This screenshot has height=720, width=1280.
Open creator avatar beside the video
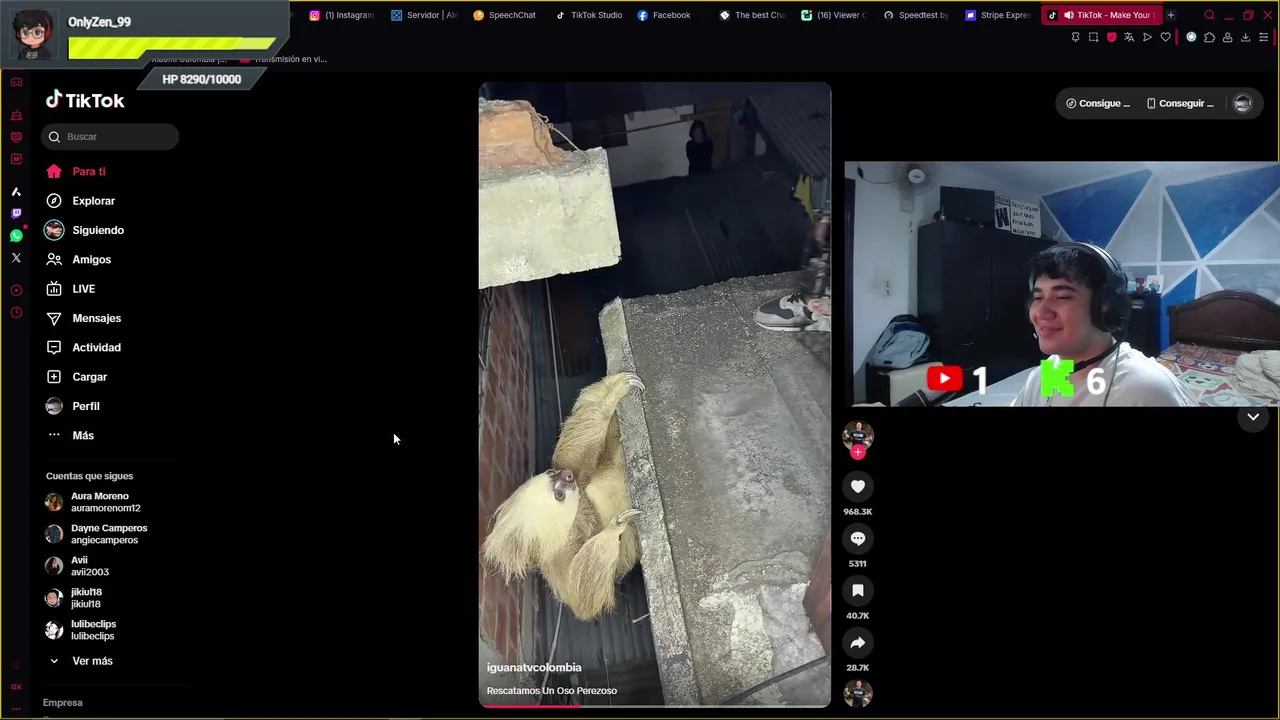857,435
